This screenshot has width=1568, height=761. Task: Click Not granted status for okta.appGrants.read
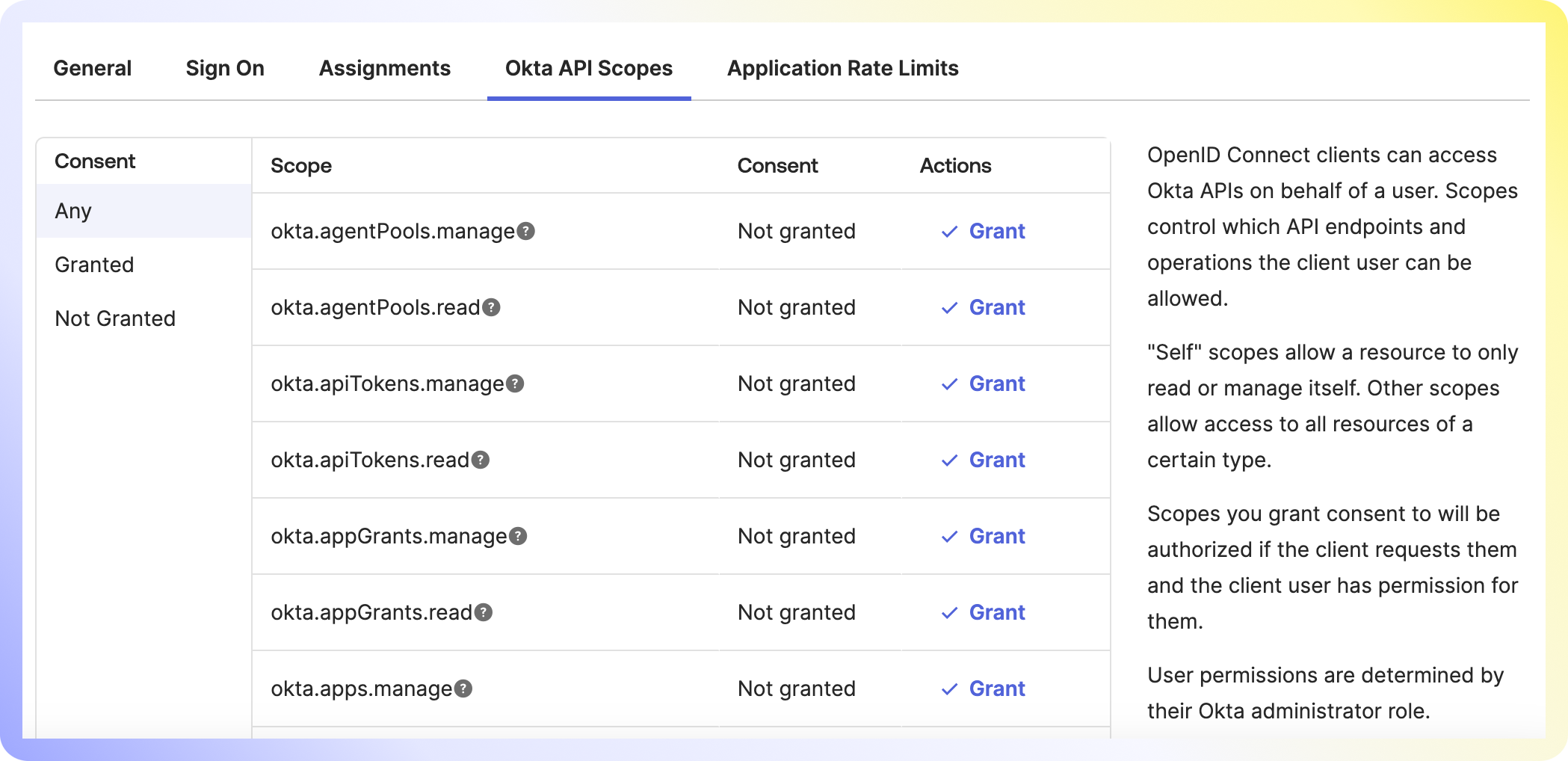pyautogui.click(x=797, y=612)
